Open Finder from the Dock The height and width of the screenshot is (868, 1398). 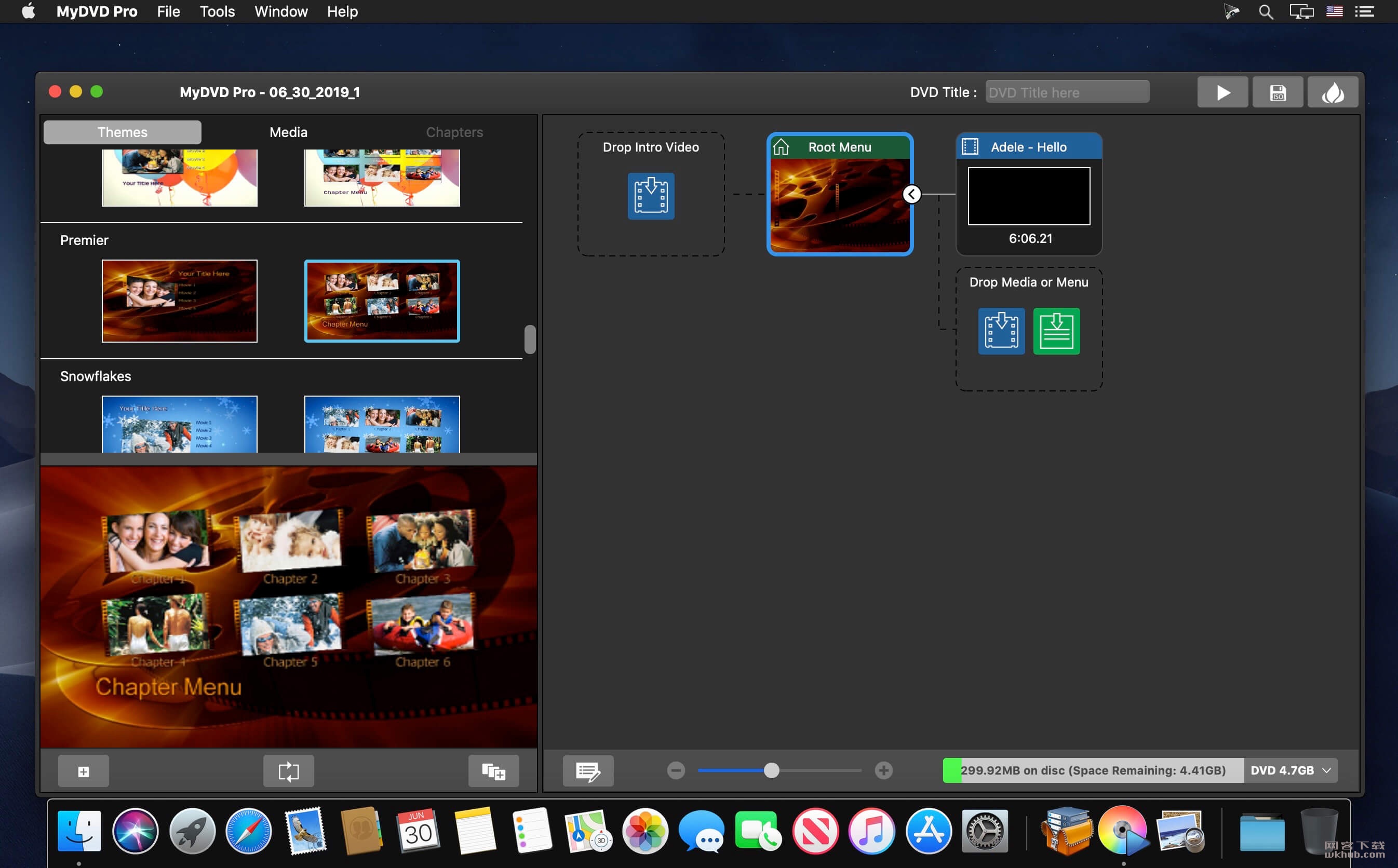pyautogui.click(x=78, y=830)
